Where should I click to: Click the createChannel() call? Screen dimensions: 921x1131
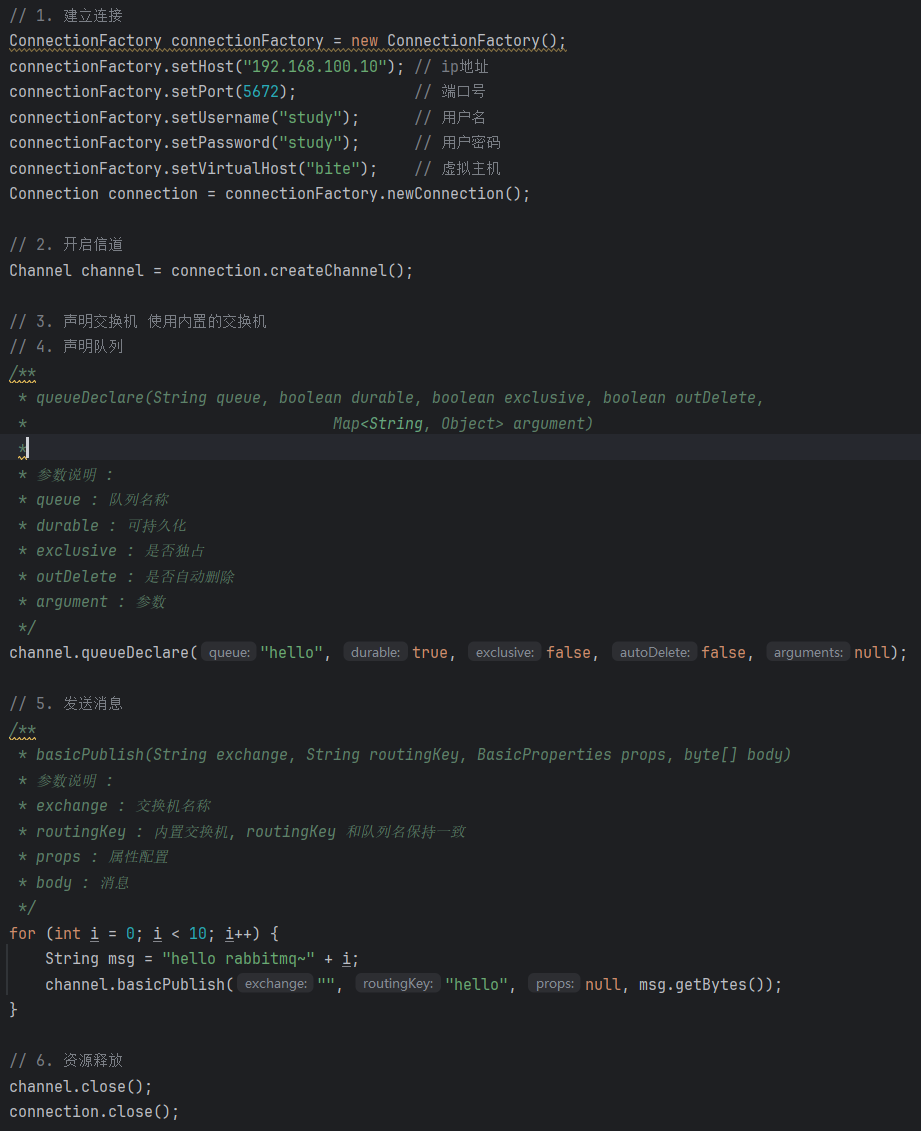(x=337, y=270)
